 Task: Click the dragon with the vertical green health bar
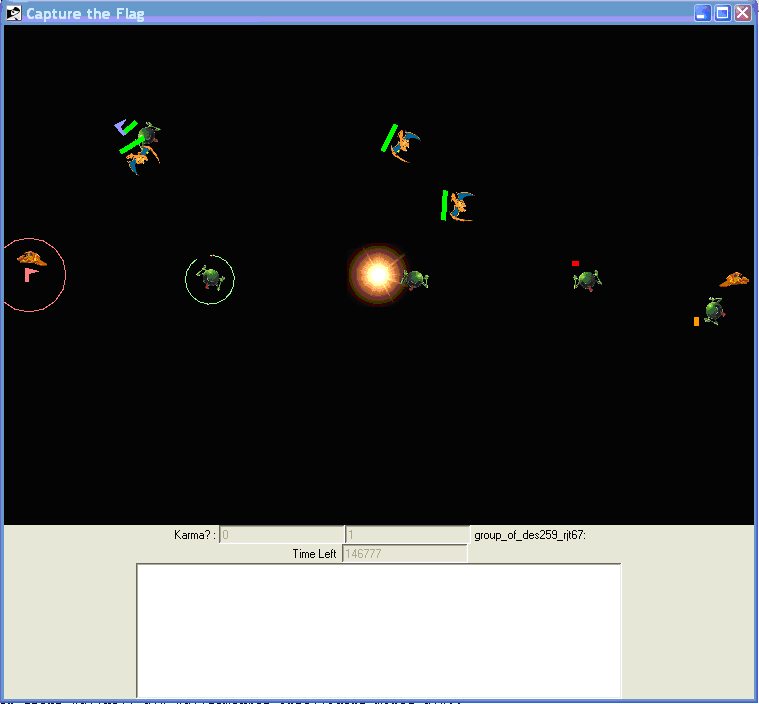pyautogui.click(x=460, y=206)
